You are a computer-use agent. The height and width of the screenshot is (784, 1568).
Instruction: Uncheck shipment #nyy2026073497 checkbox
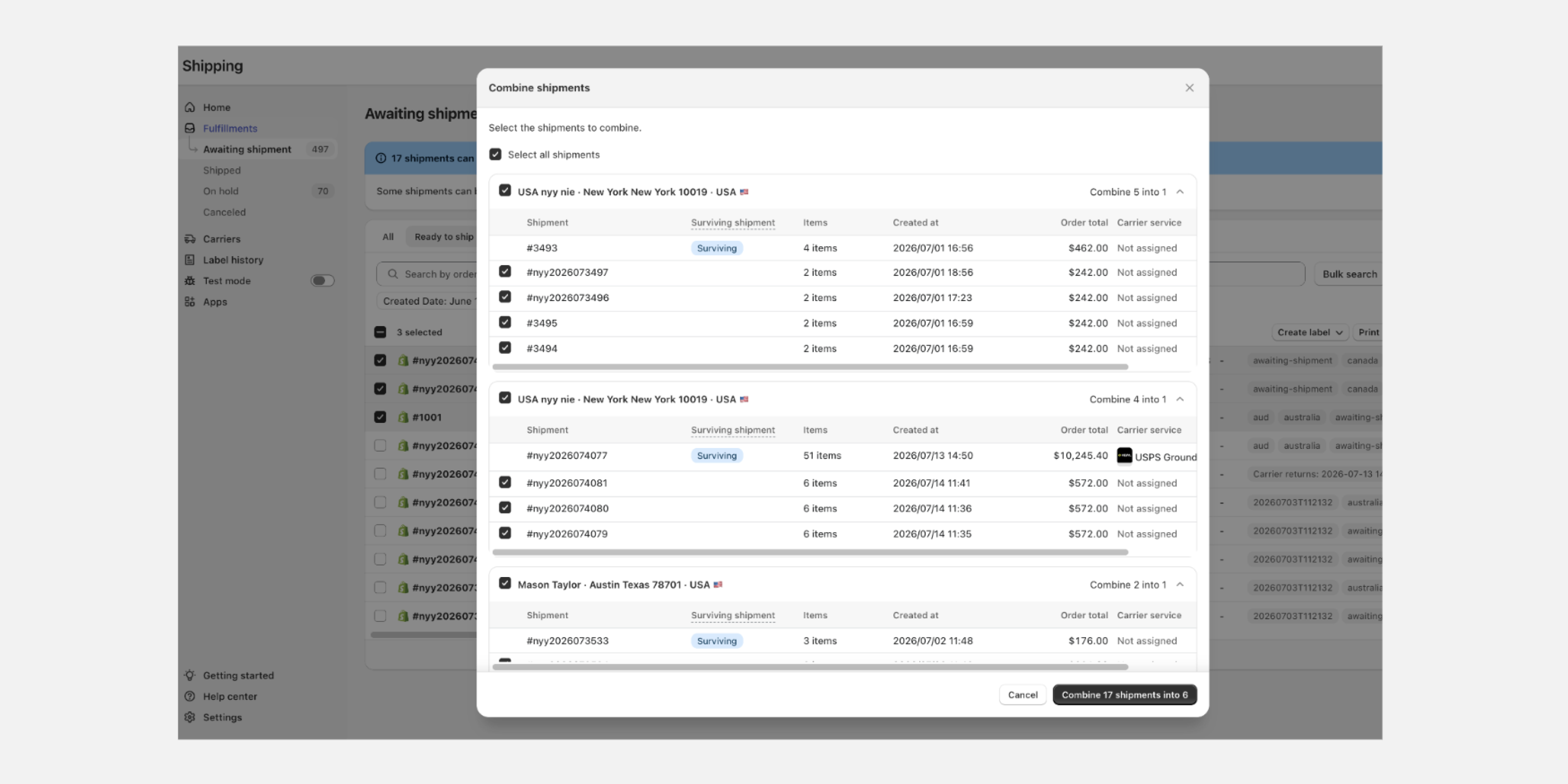tap(504, 271)
